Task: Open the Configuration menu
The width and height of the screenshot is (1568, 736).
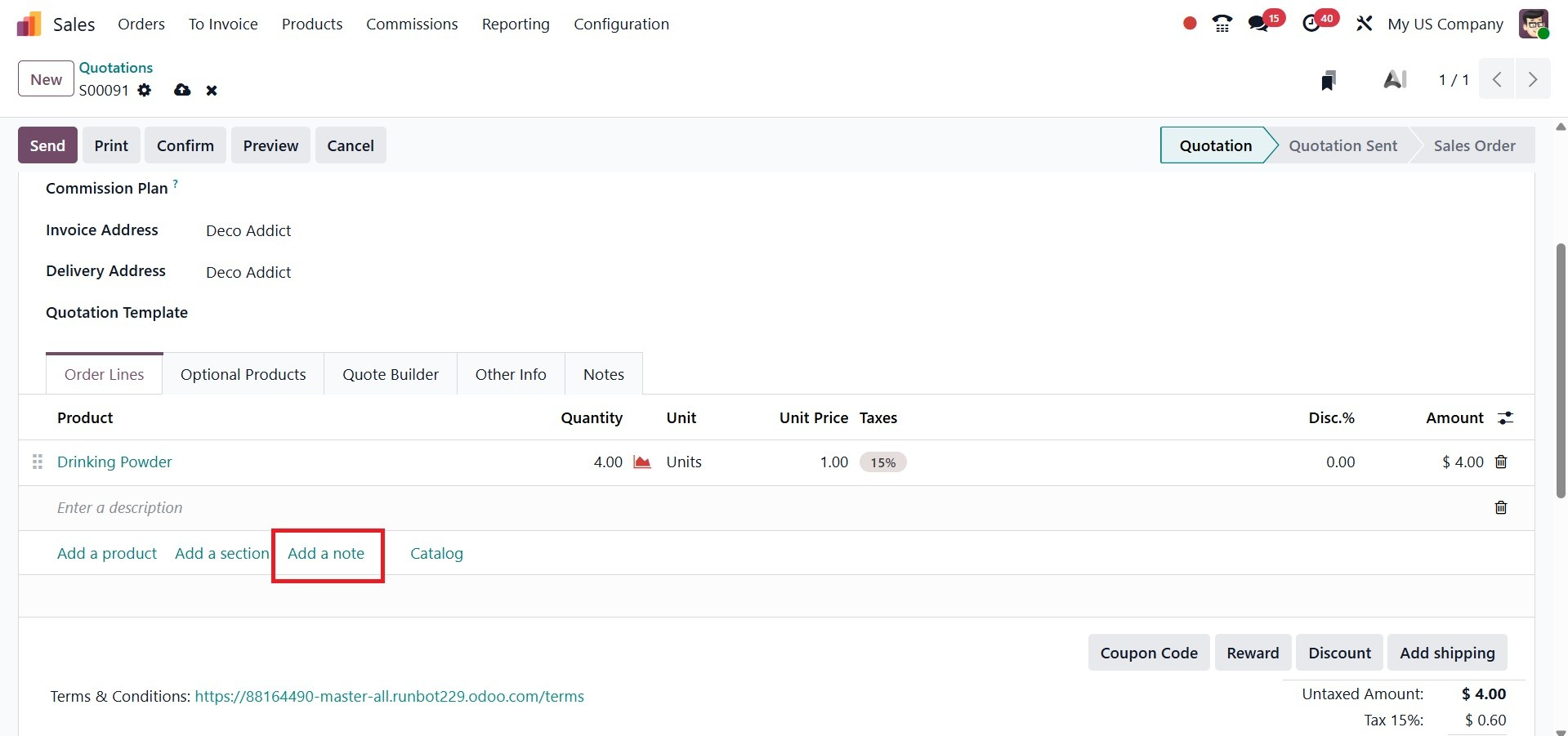Action: click(x=621, y=25)
